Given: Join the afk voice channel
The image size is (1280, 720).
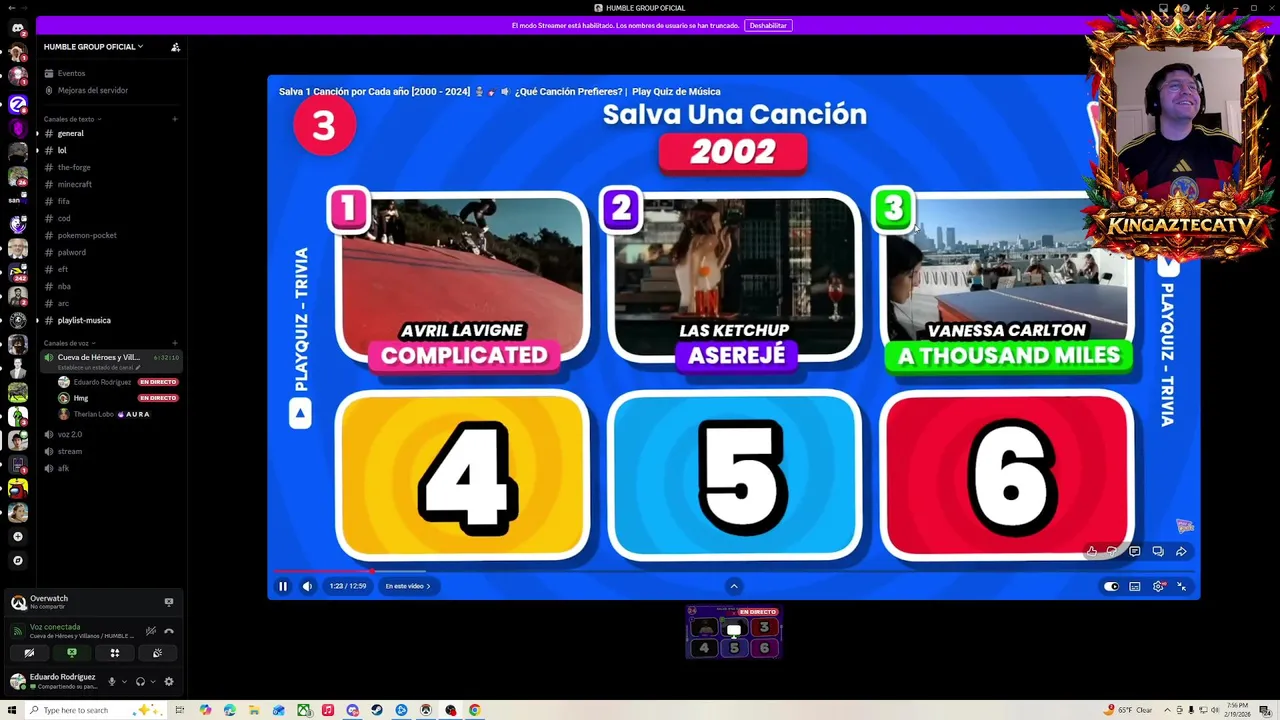Looking at the screenshot, I should (110, 468).
